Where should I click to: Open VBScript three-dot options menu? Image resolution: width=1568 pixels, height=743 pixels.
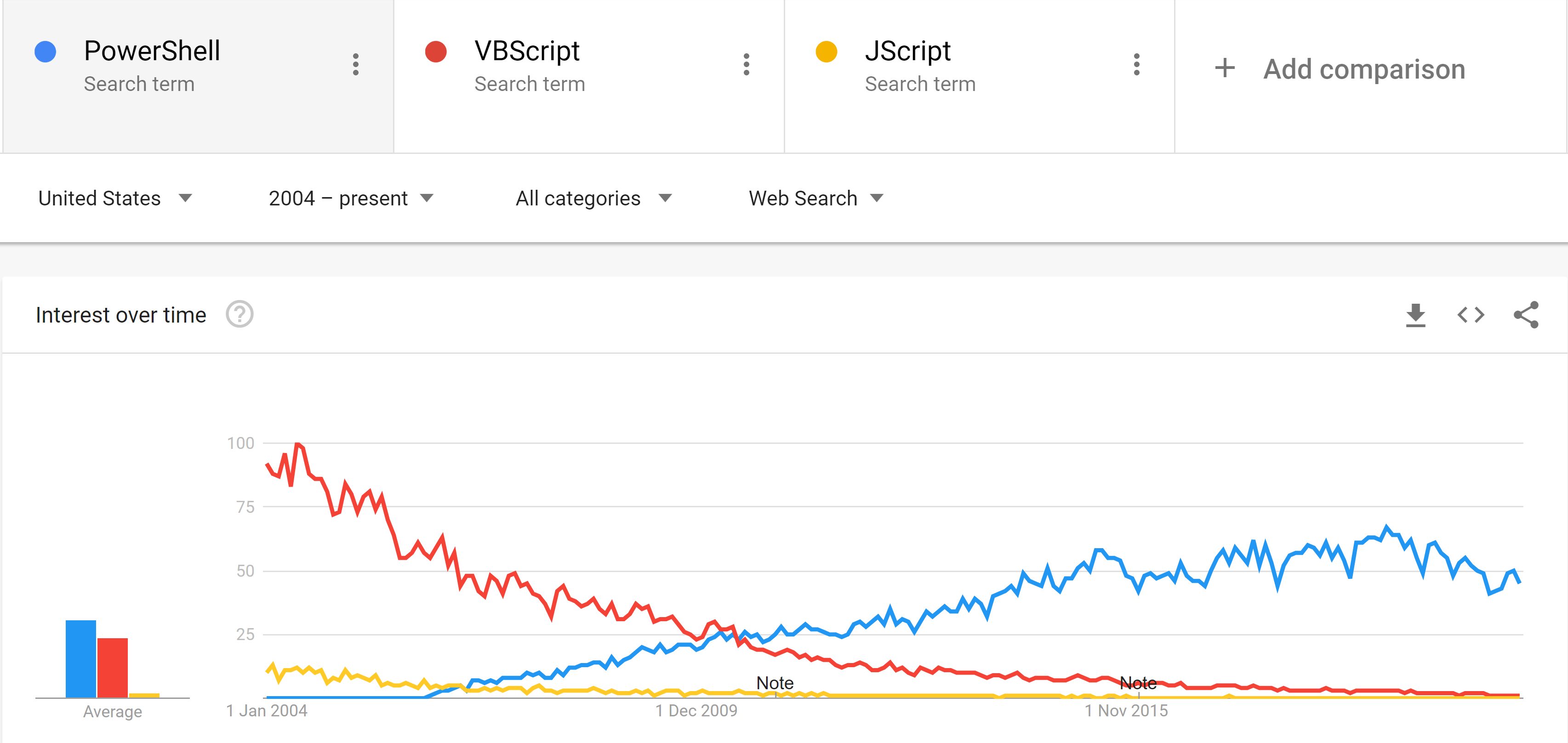tap(746, 64)
